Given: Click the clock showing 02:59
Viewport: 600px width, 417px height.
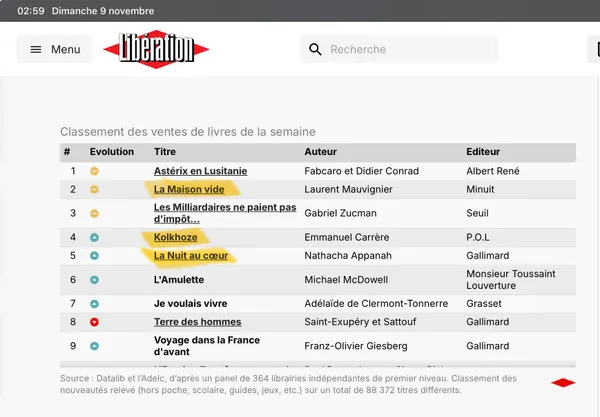Looking at the screenshot, I should click(31, 11).
